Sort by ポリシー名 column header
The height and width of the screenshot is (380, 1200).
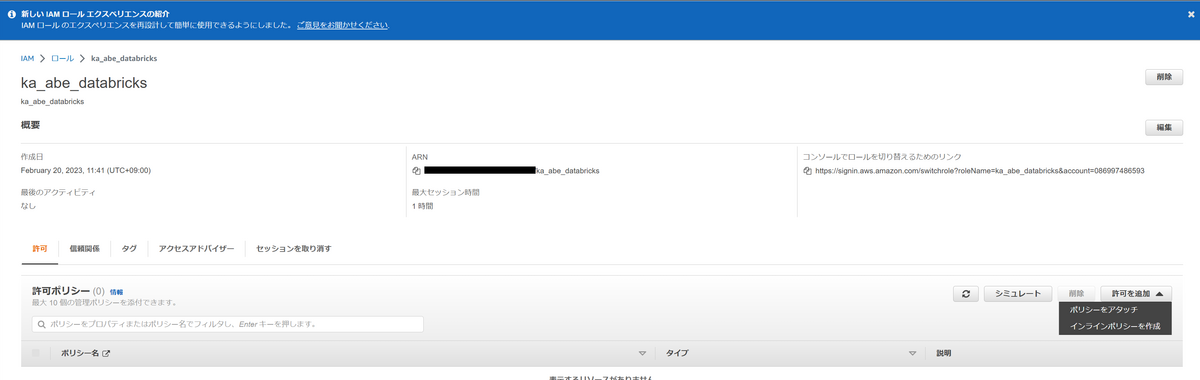pyautogui.click(x=79, y=353)
